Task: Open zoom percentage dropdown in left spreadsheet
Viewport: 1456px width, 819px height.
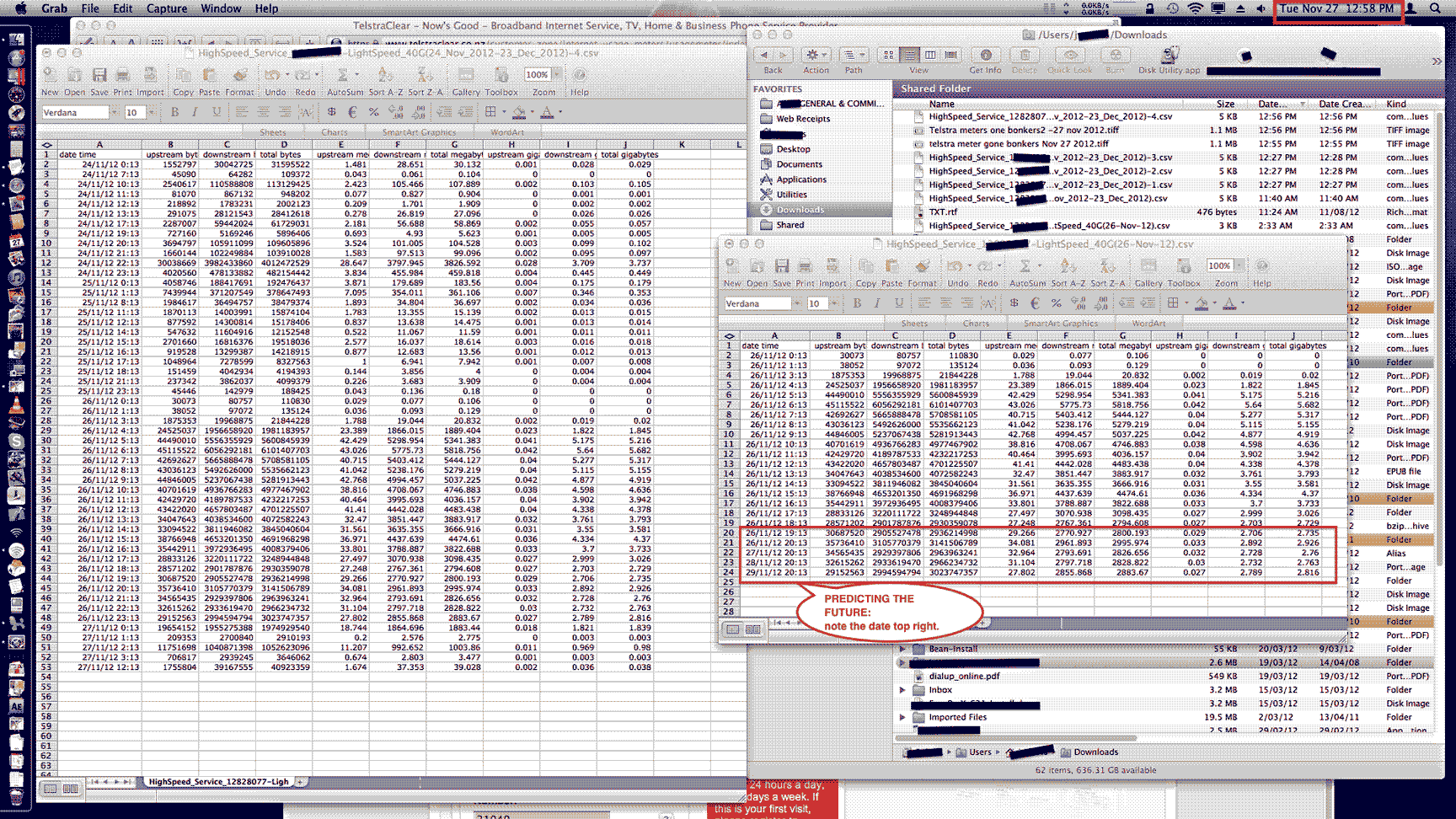Action: click(x=555, y=75)
